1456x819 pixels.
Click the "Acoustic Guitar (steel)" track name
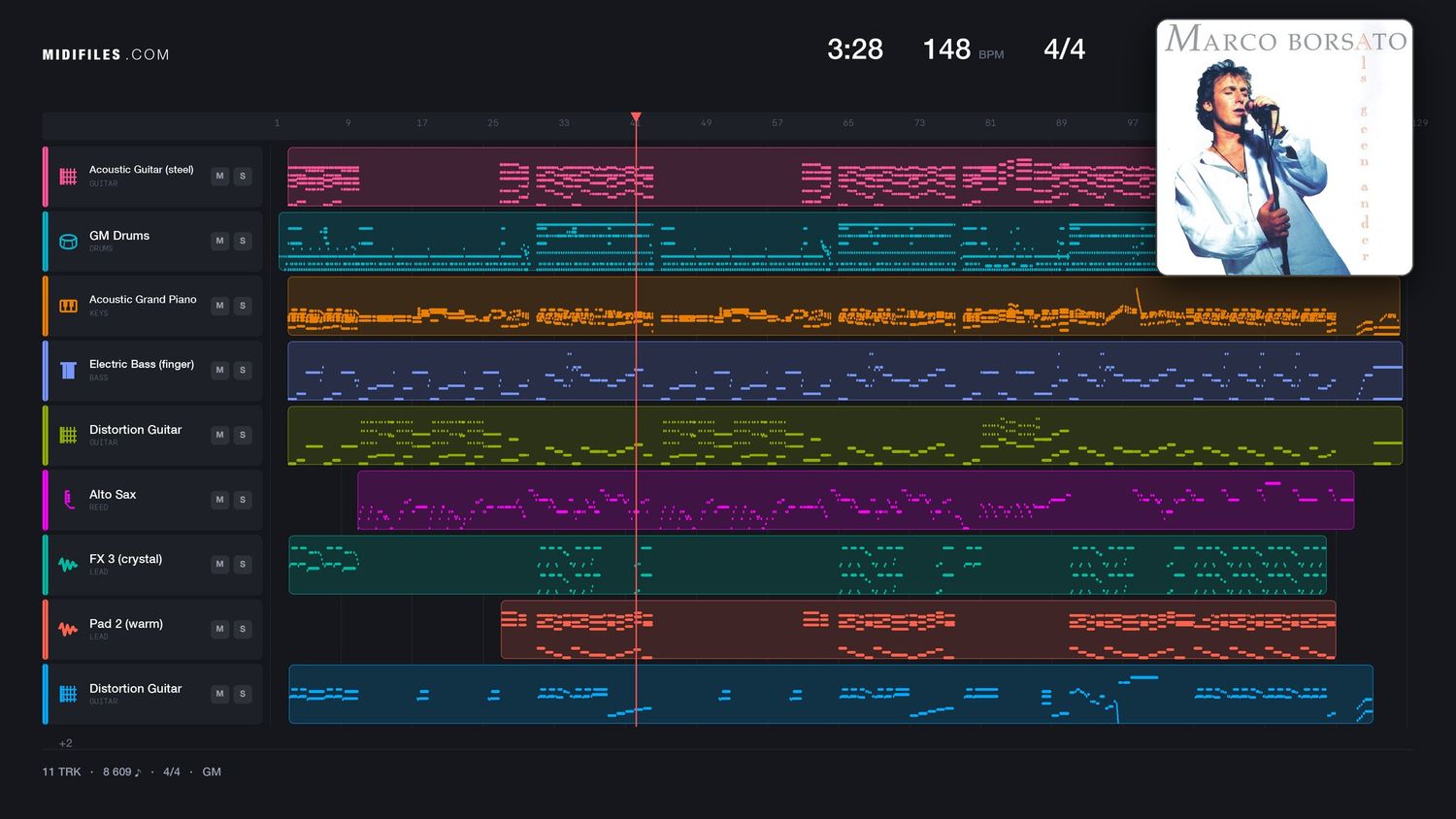click(x=142, y=170)
